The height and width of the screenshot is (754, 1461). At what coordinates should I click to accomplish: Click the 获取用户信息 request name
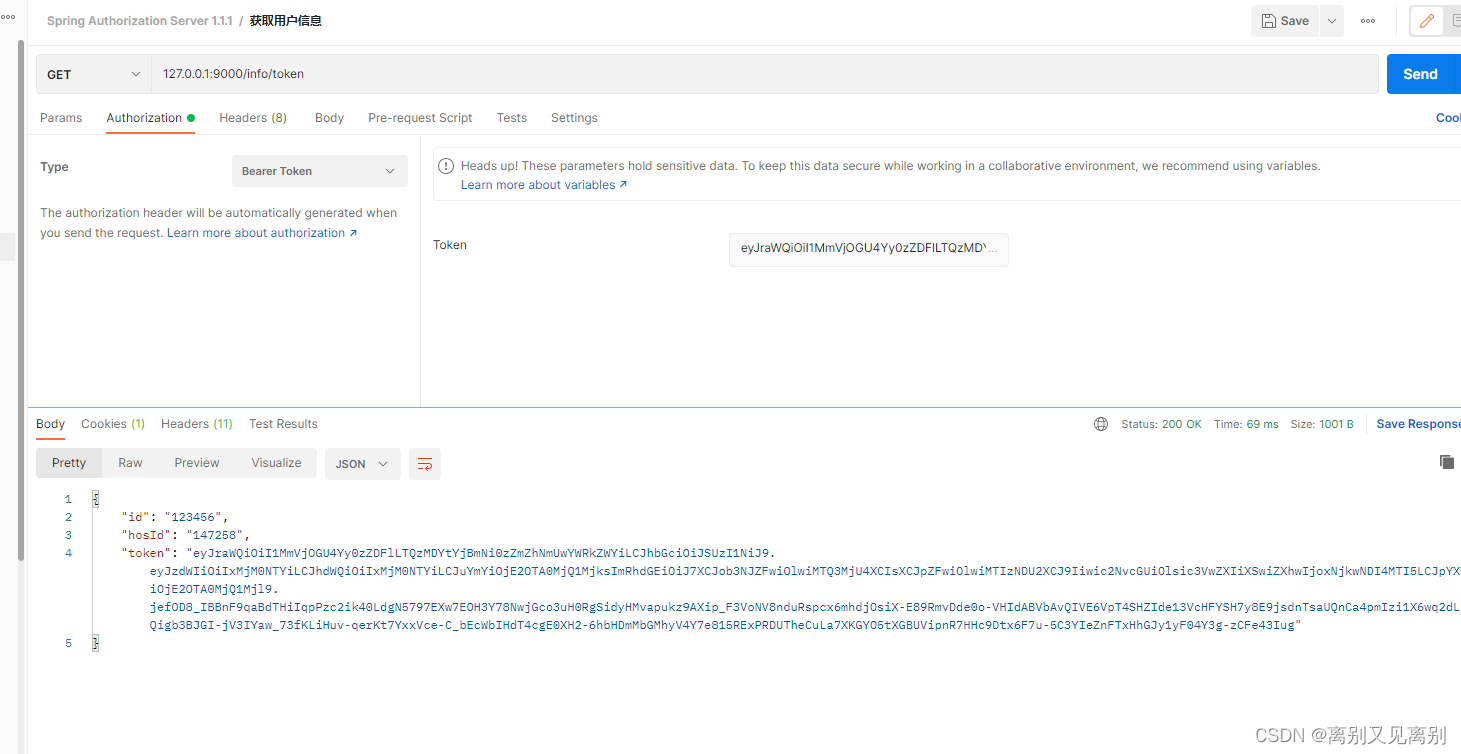(x=286, y=21)
